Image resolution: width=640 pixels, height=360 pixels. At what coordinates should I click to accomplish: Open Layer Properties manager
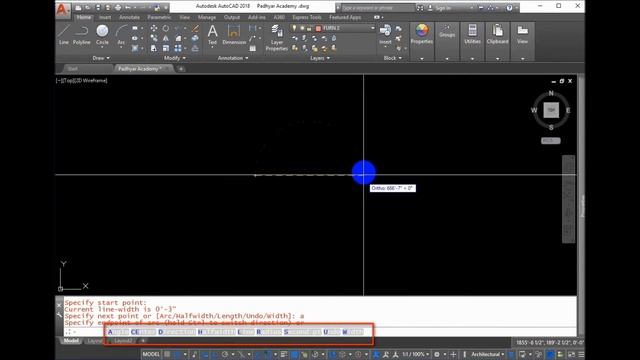[277, 38]
